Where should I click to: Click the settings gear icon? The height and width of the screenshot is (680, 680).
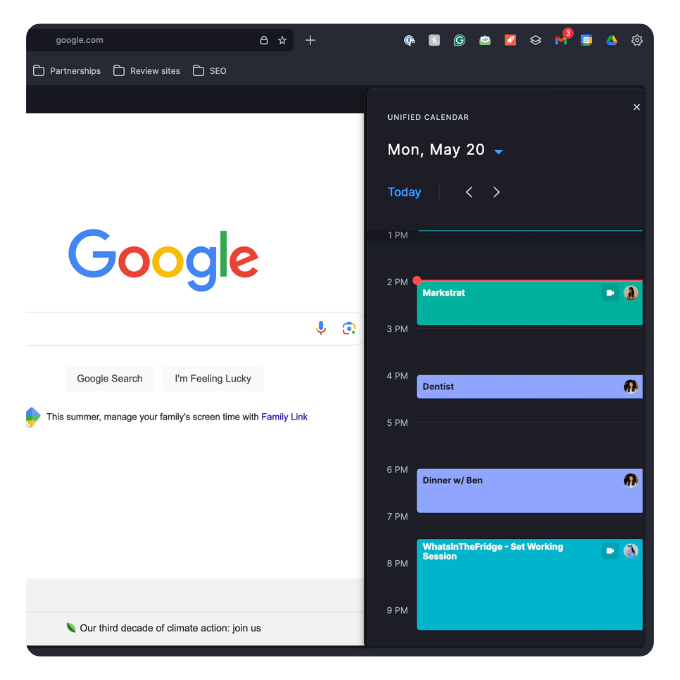pyautogui.click(x=637, y=40)
